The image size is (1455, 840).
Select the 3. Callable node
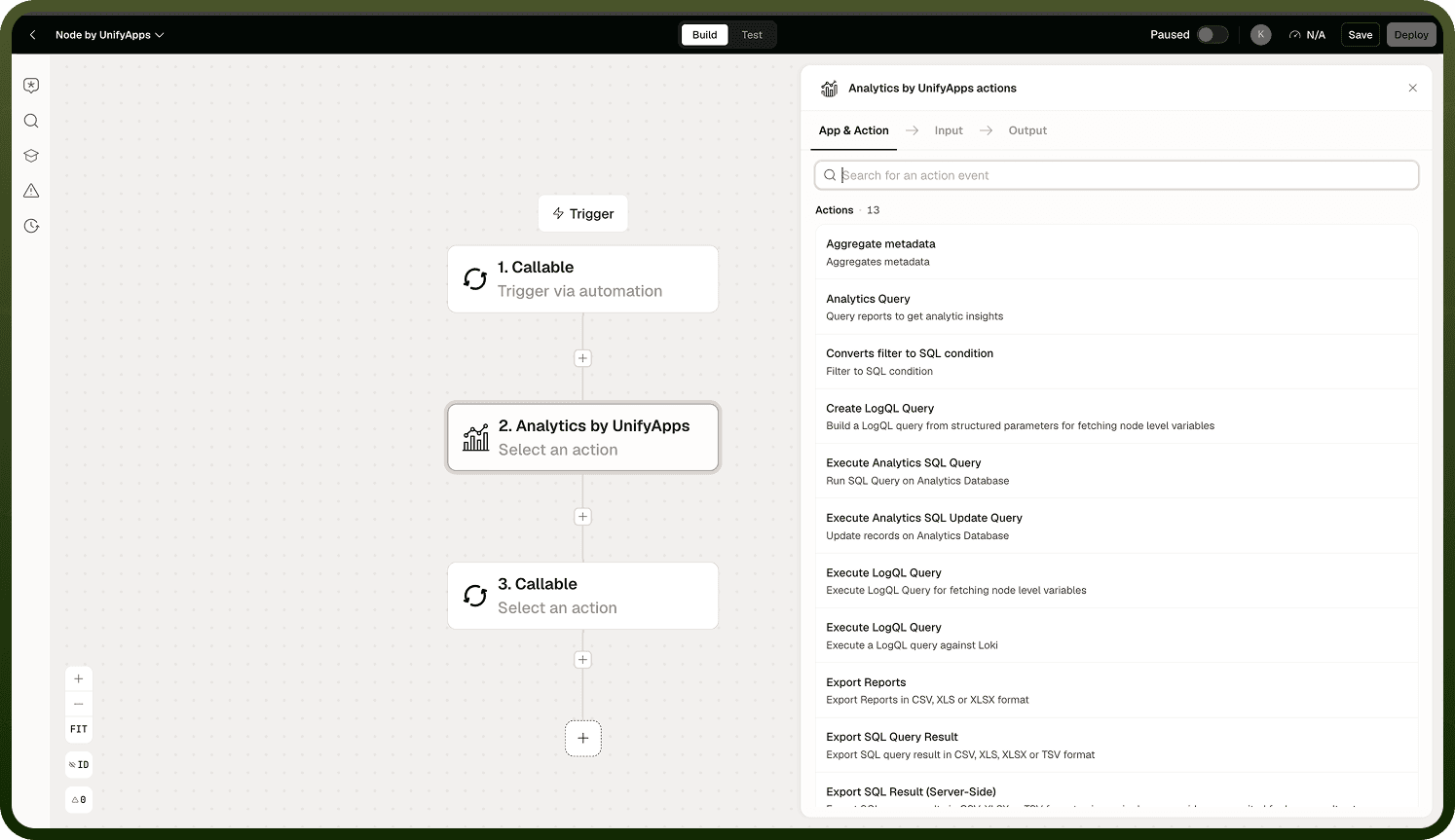(582, 596)
